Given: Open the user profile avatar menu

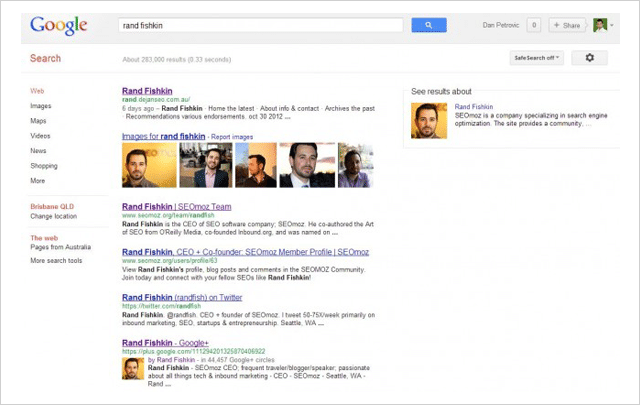Looking at the screenshot, I should 600,25.
